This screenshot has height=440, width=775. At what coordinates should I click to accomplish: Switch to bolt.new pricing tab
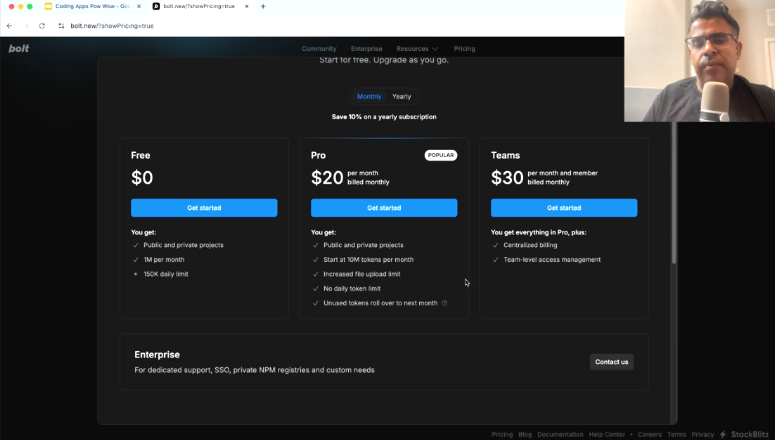click(199, 6)
